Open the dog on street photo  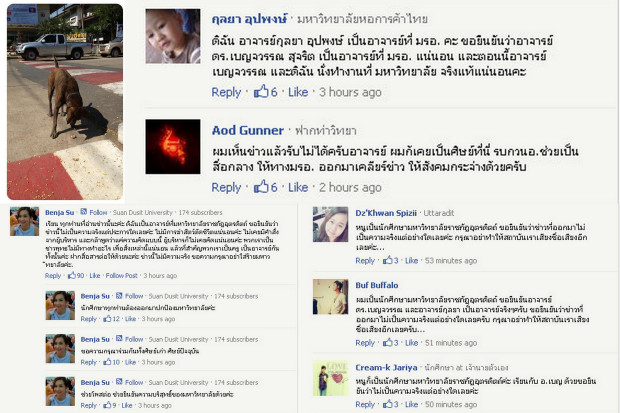pos(65,102)
